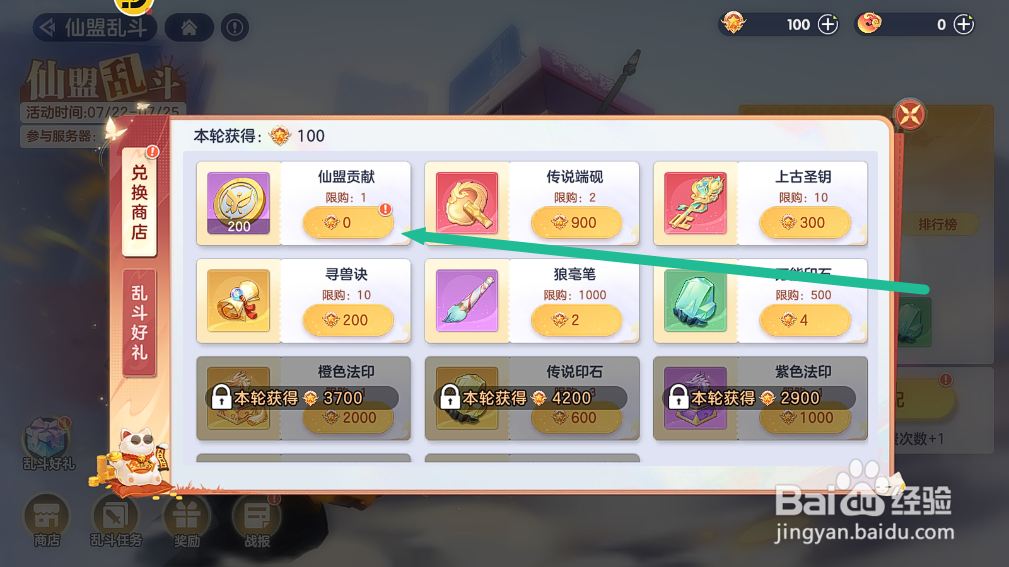Open the info exclamation icon
Viewport: 1009px width, 567px height.
tap(235, 28)
